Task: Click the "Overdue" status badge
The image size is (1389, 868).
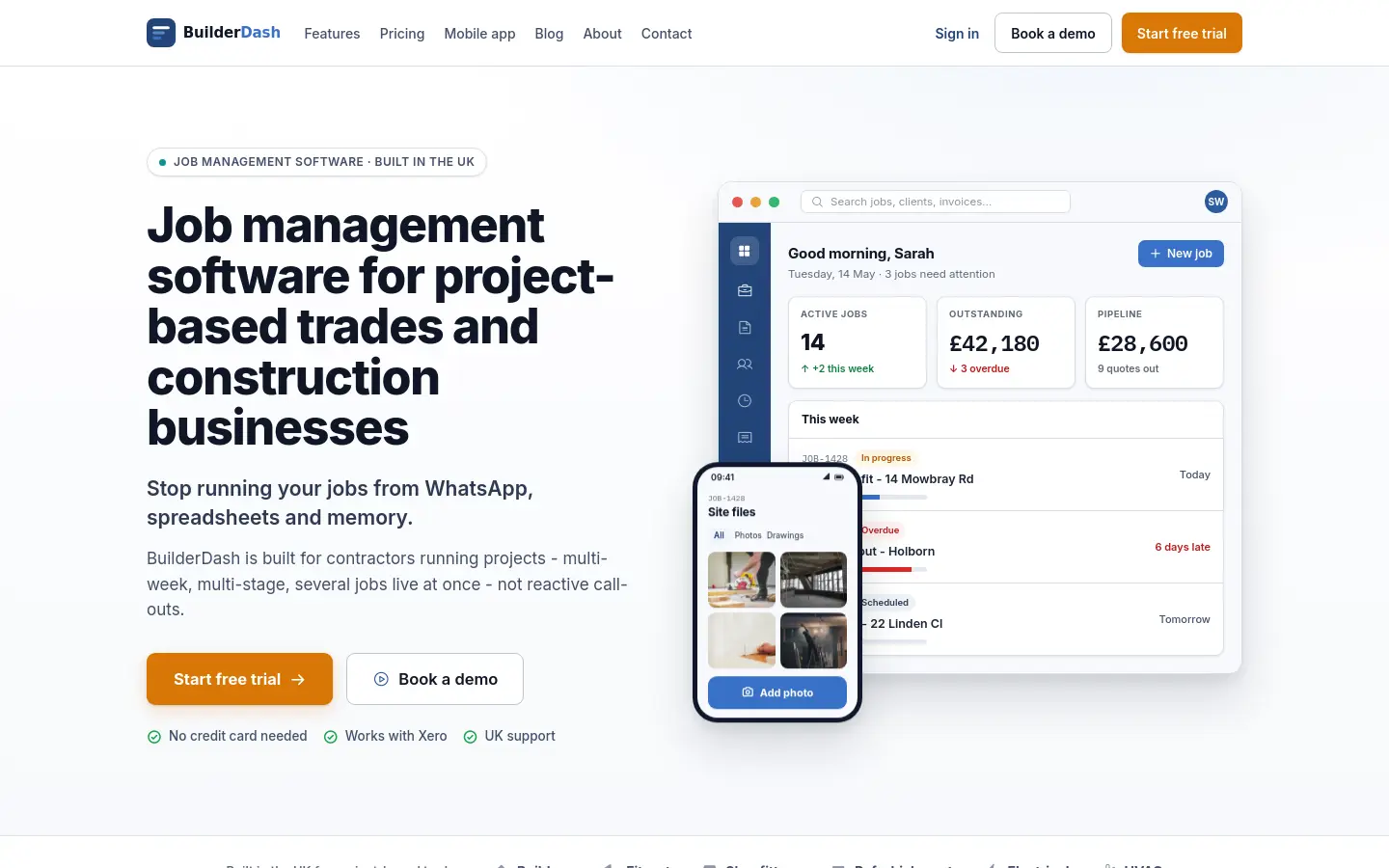Action: coord(880,530)
